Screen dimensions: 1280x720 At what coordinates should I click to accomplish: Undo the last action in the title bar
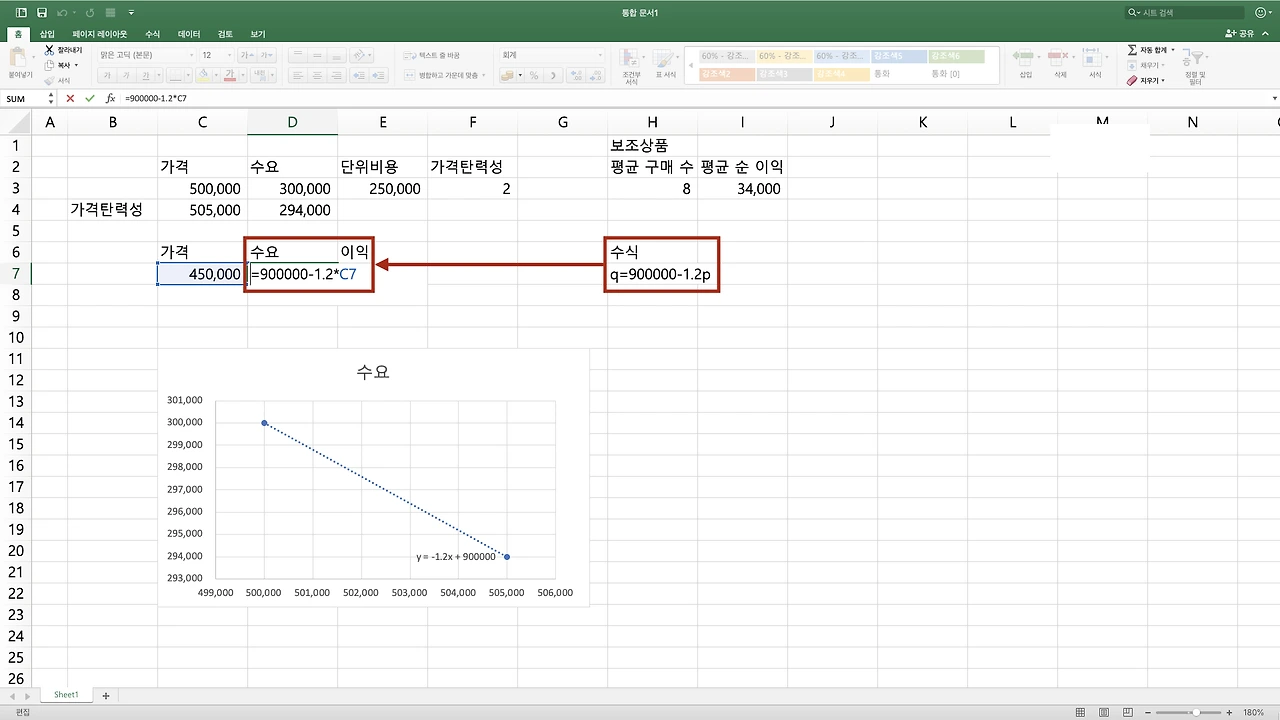point(63,13)
